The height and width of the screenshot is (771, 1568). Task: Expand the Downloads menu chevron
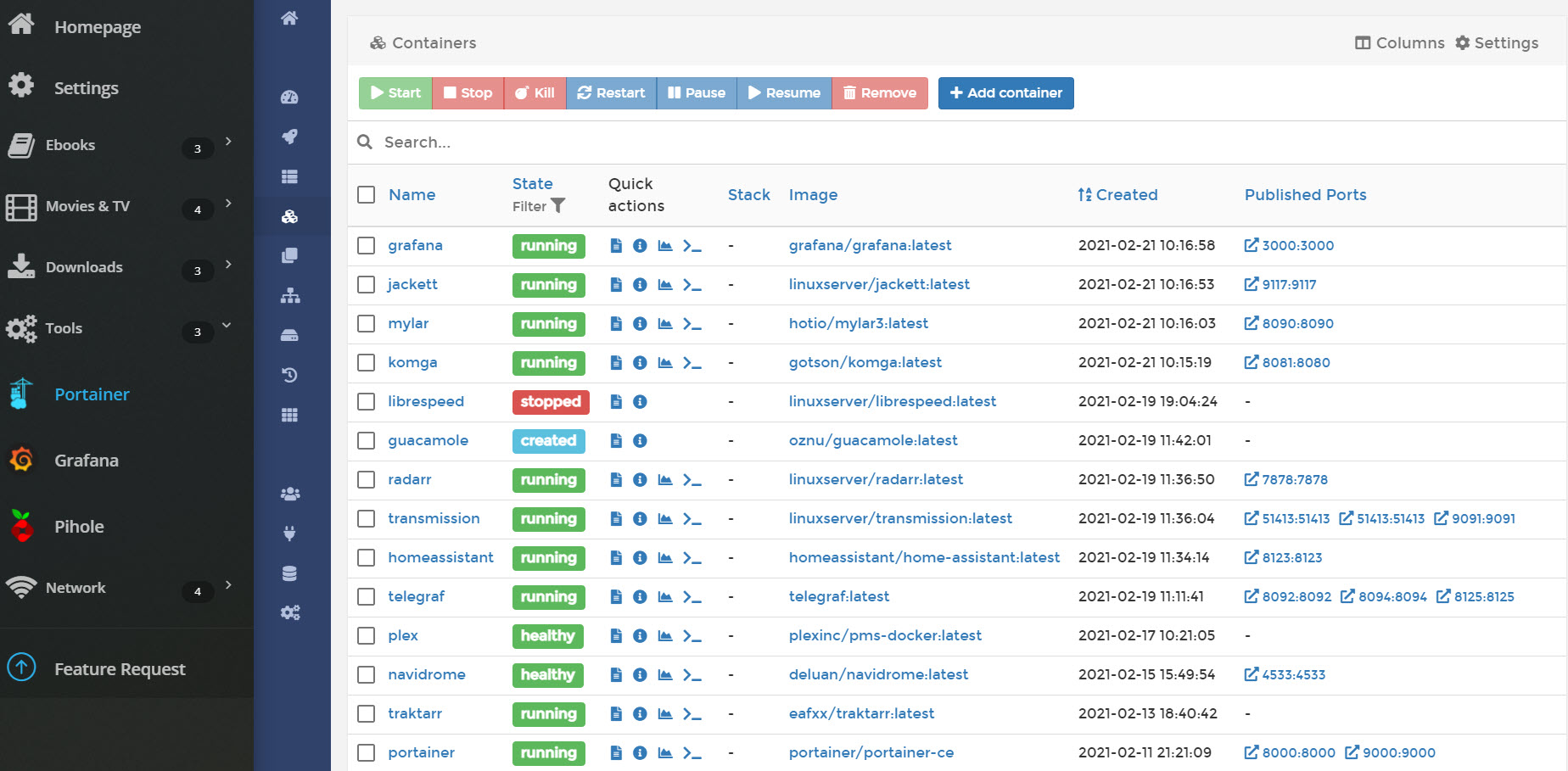pos(228,265)
